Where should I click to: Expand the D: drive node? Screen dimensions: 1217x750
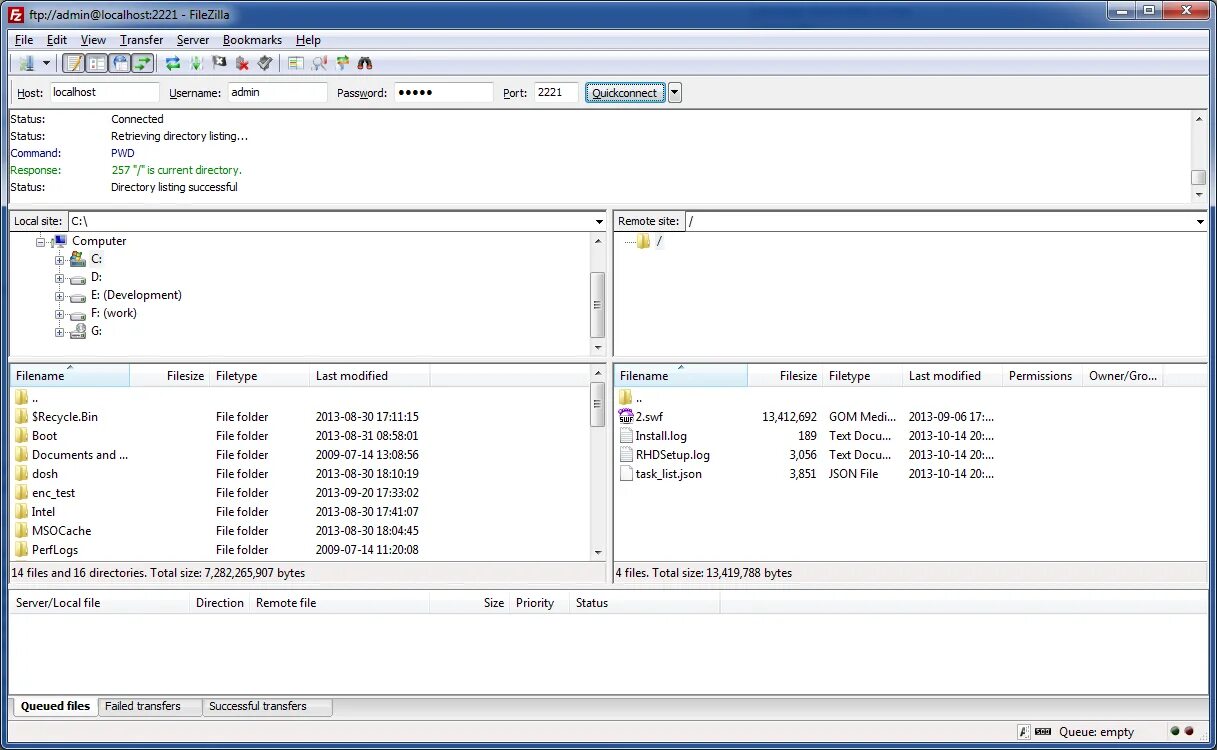point(59,278)
